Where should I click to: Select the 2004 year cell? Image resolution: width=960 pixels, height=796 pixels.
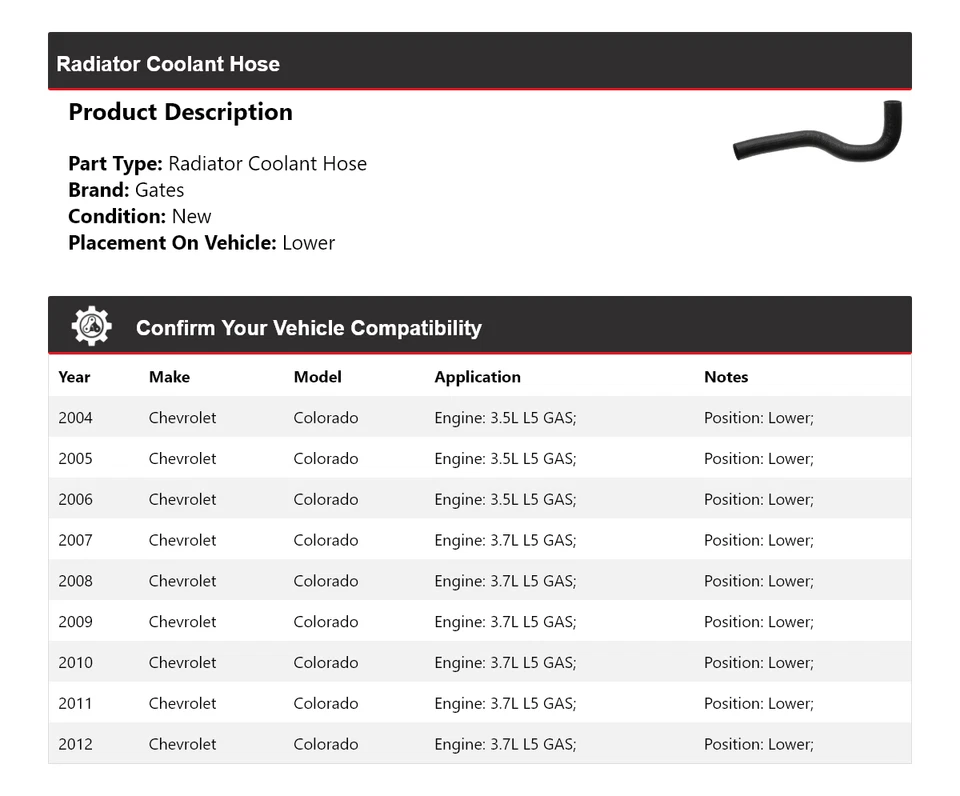[75, 418]
